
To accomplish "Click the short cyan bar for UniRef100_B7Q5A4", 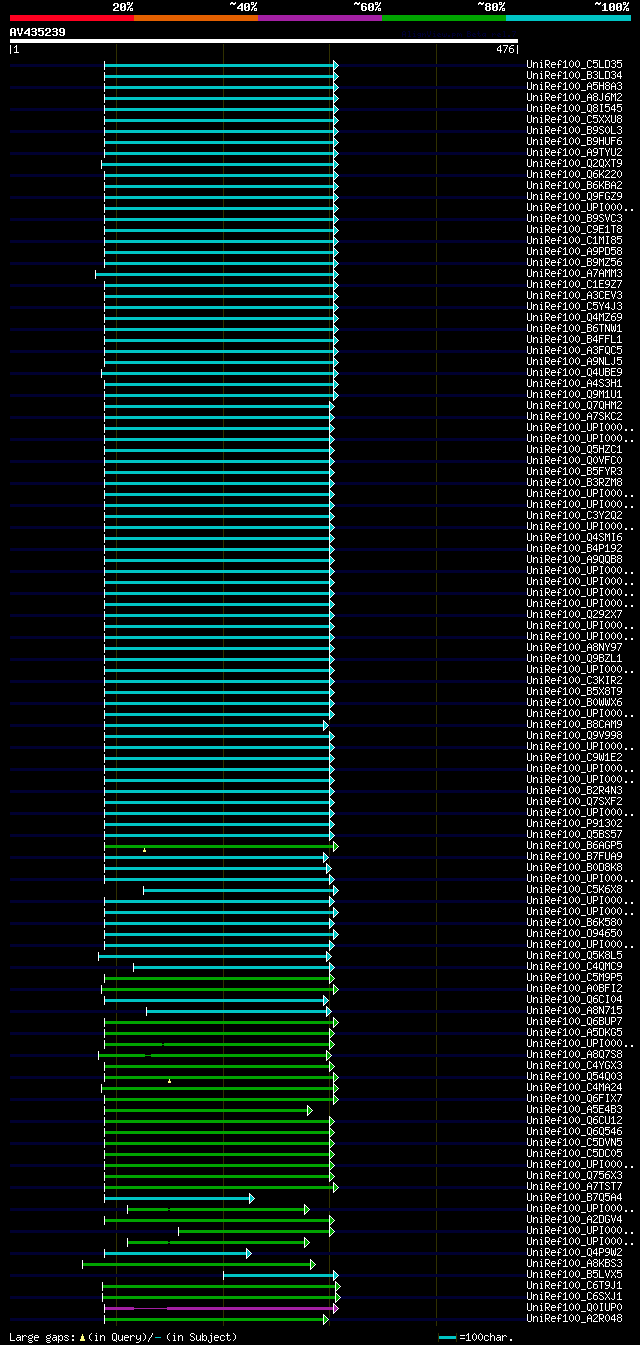I will [179, 1198].
